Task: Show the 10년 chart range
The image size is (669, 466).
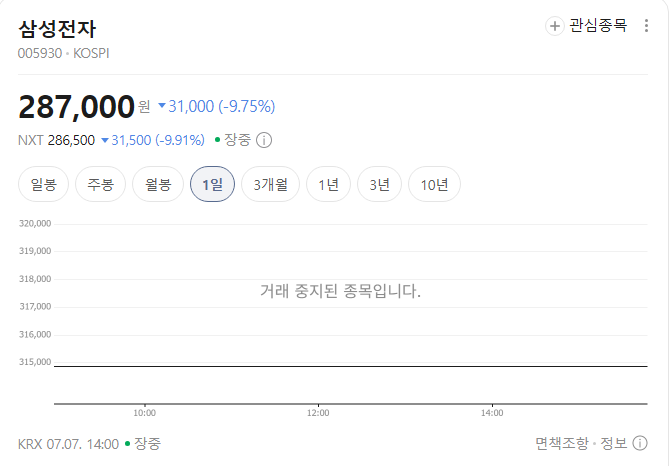Action: pyautogui.click(x=434, y=184)
